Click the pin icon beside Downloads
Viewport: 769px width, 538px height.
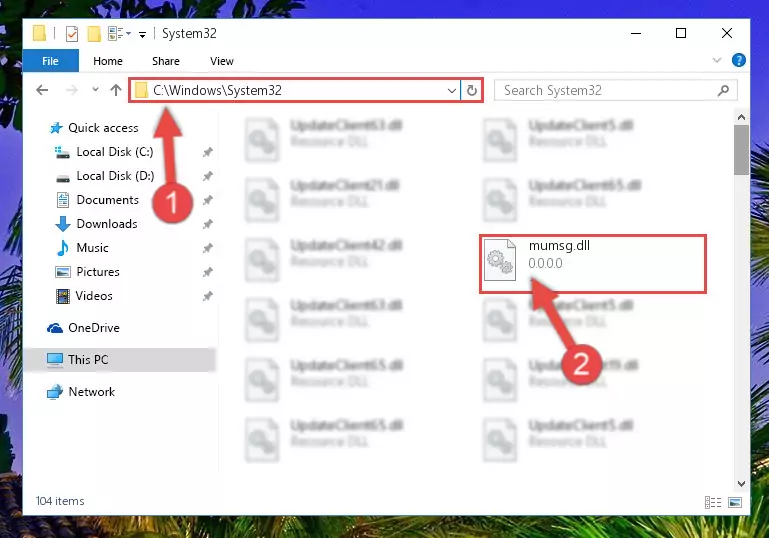(208, 224)
